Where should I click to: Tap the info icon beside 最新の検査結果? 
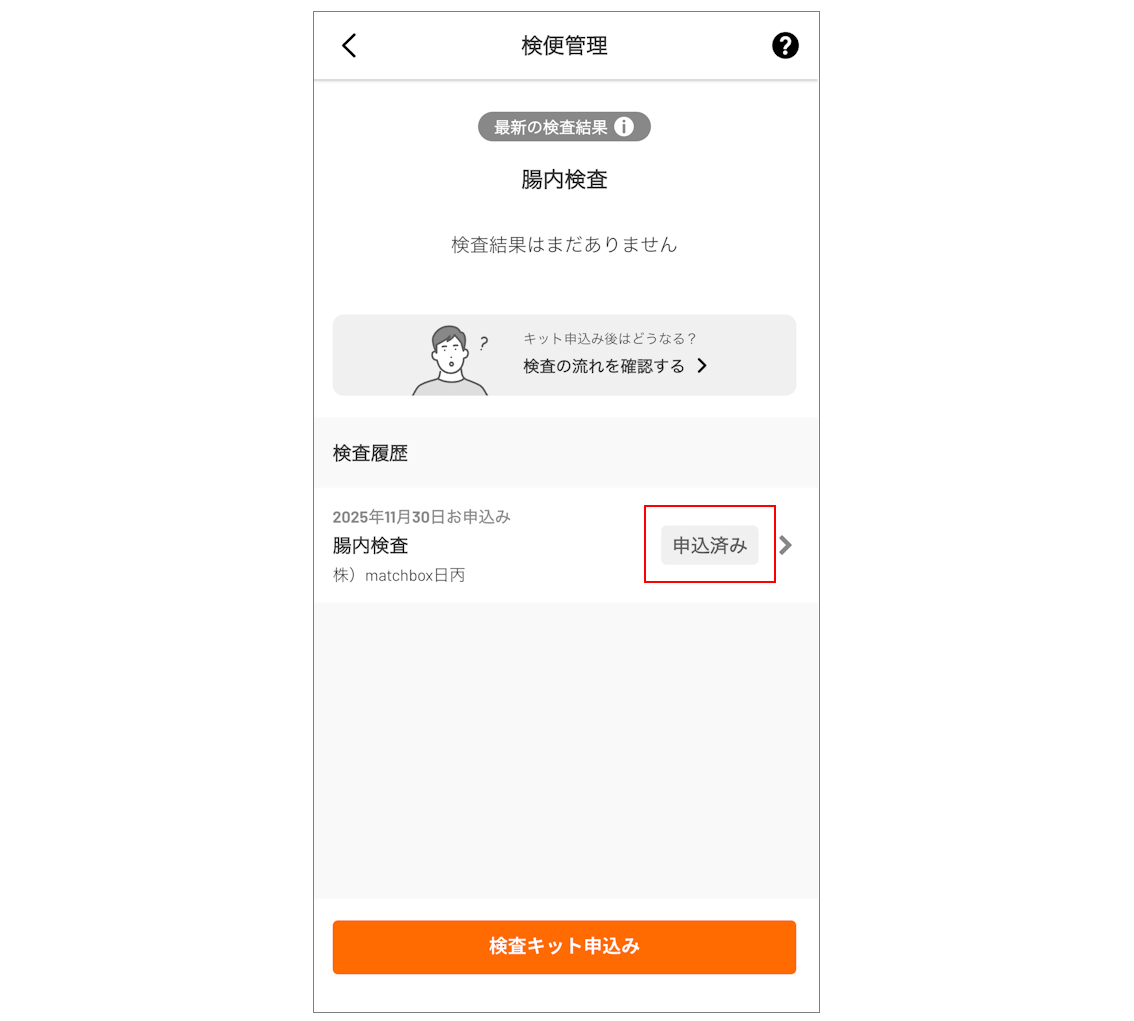pyautogui.click(x=624, y=127)
